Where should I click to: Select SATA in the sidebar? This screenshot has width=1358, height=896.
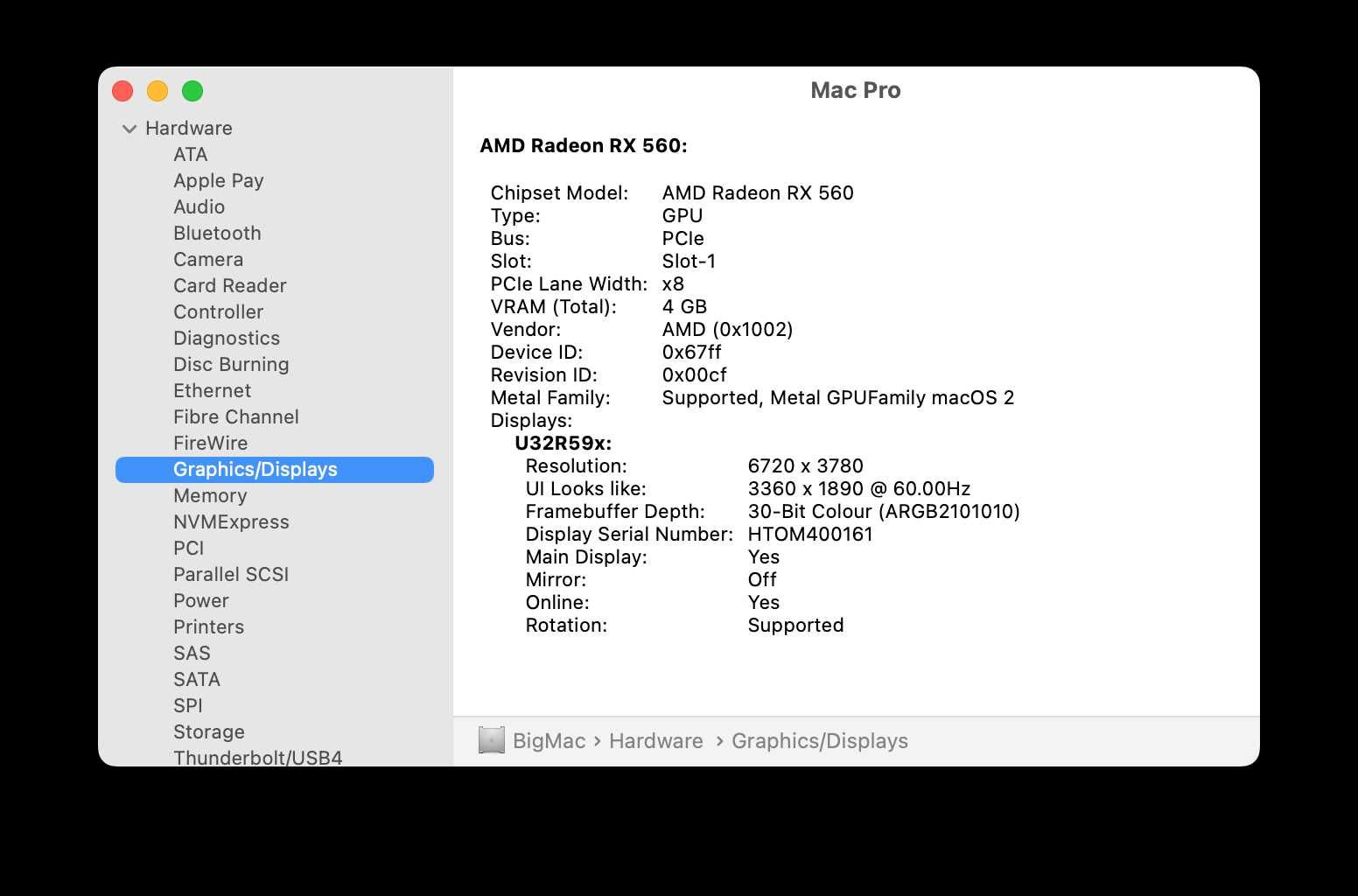click(197, 679)
